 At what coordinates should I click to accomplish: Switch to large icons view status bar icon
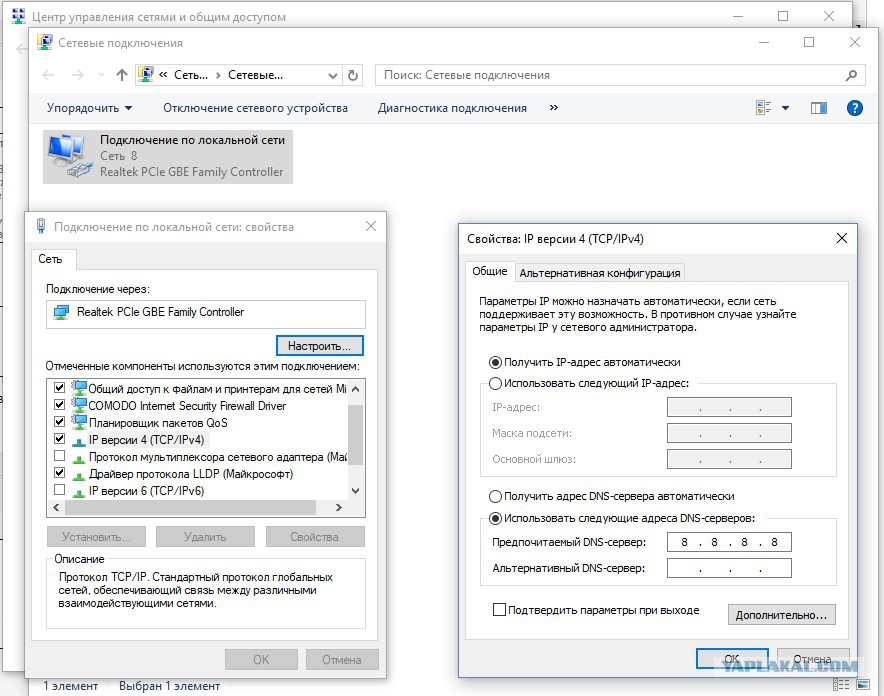pyautogui.click(x=863, y=685)
